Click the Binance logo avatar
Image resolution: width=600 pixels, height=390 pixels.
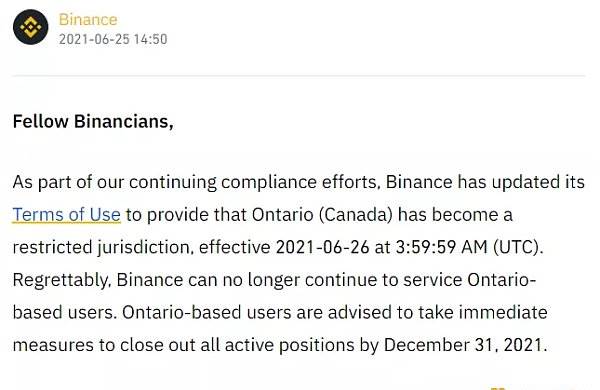coord(31,27)
